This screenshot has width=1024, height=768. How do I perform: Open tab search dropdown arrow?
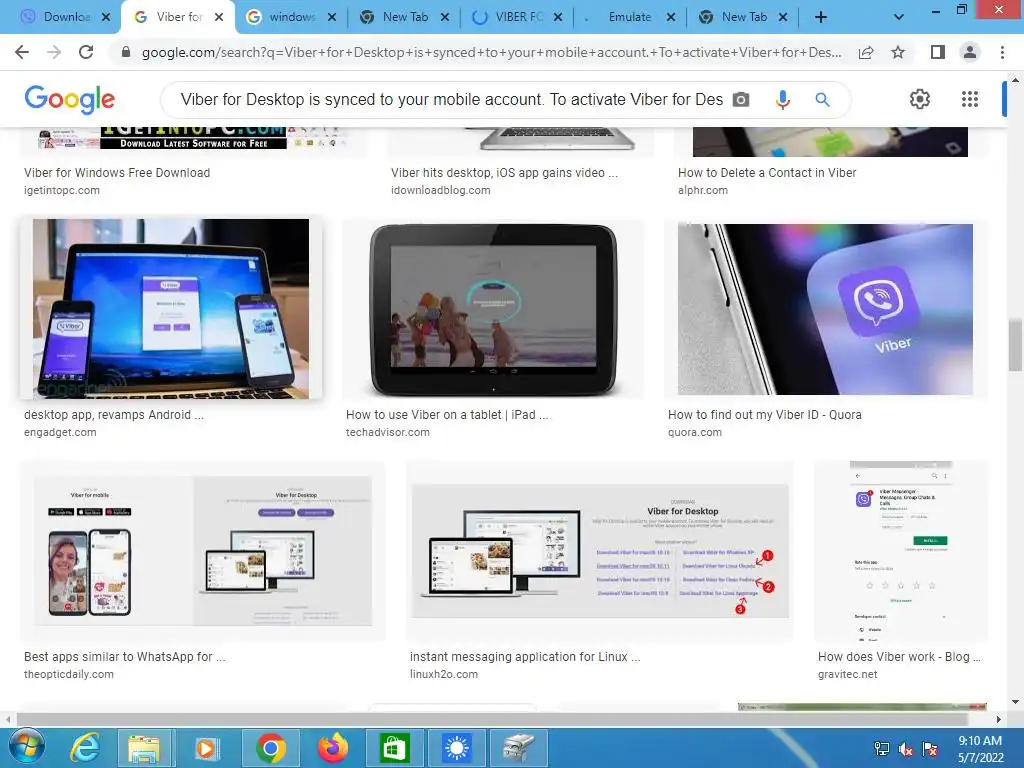click(x=899, y=17)
